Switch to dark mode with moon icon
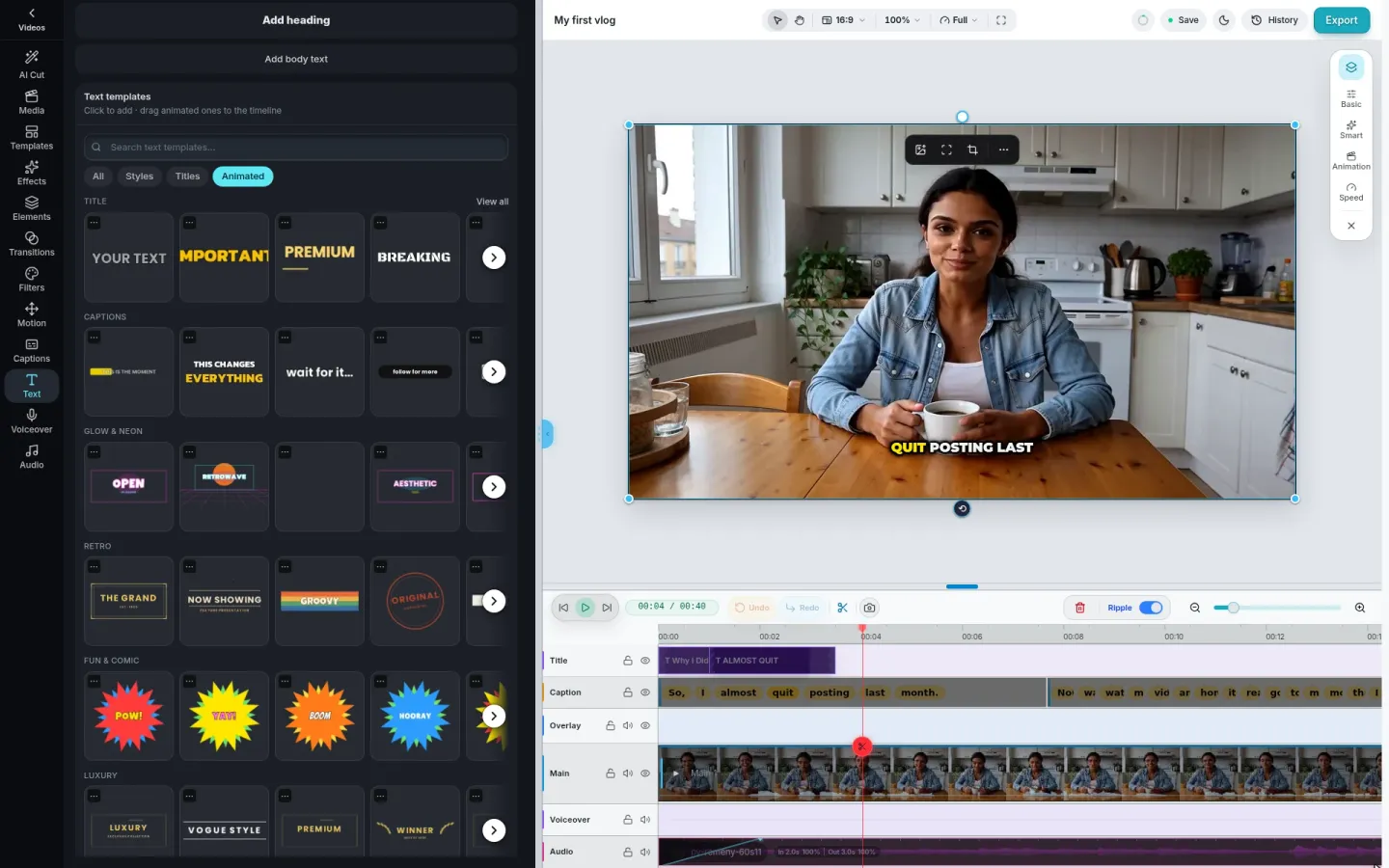 tap(1224, 20)
